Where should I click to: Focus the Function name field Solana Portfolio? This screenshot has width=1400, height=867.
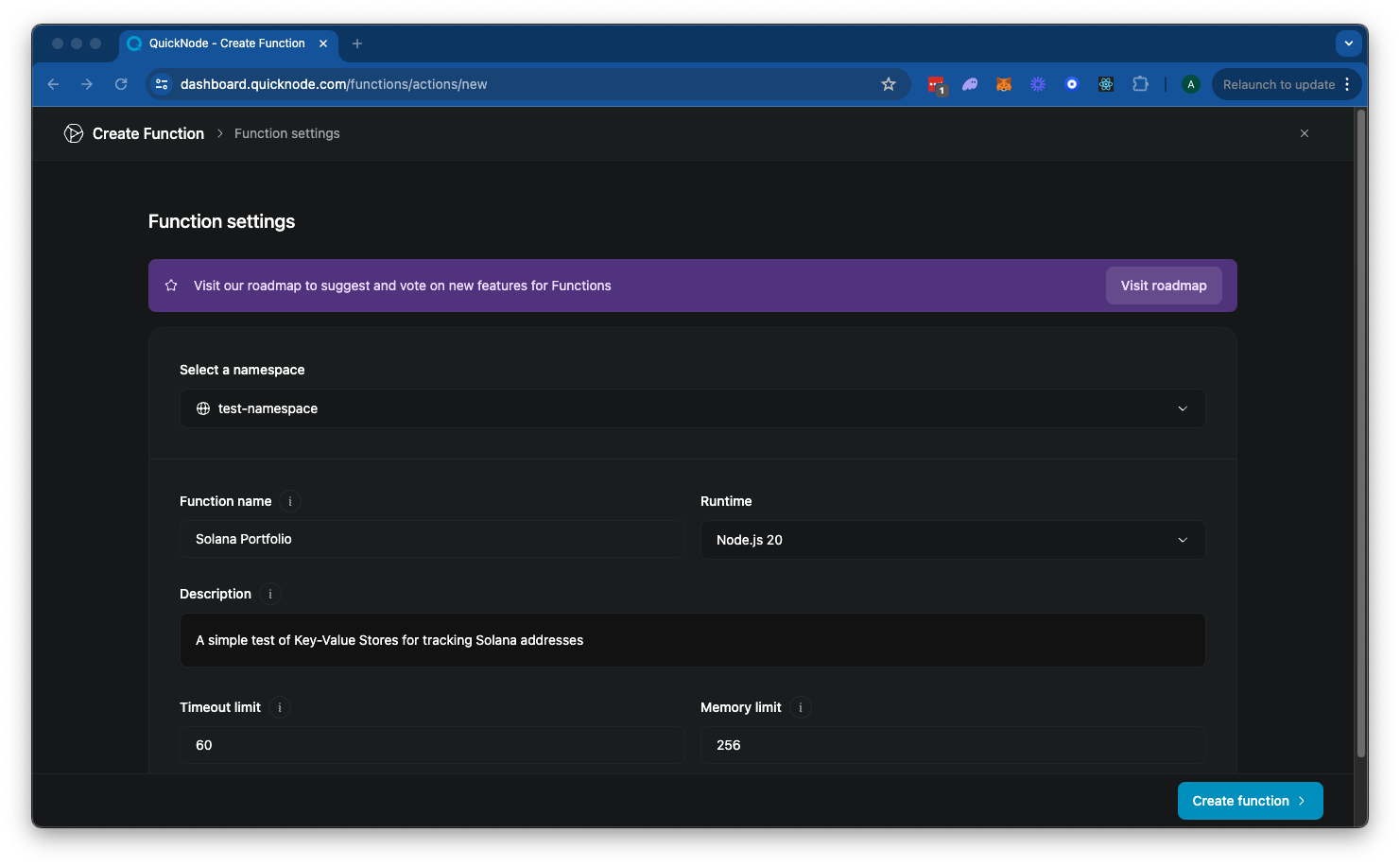pos(432,539)
